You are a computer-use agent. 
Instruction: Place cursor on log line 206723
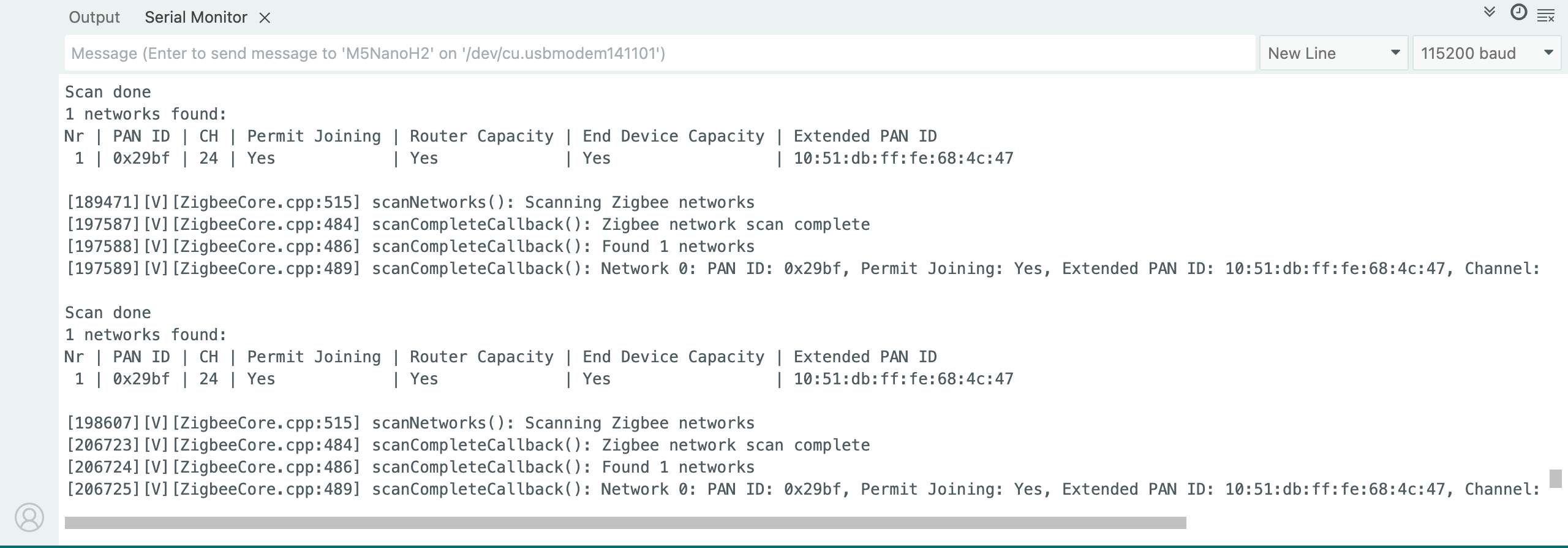tap(468, 446)
